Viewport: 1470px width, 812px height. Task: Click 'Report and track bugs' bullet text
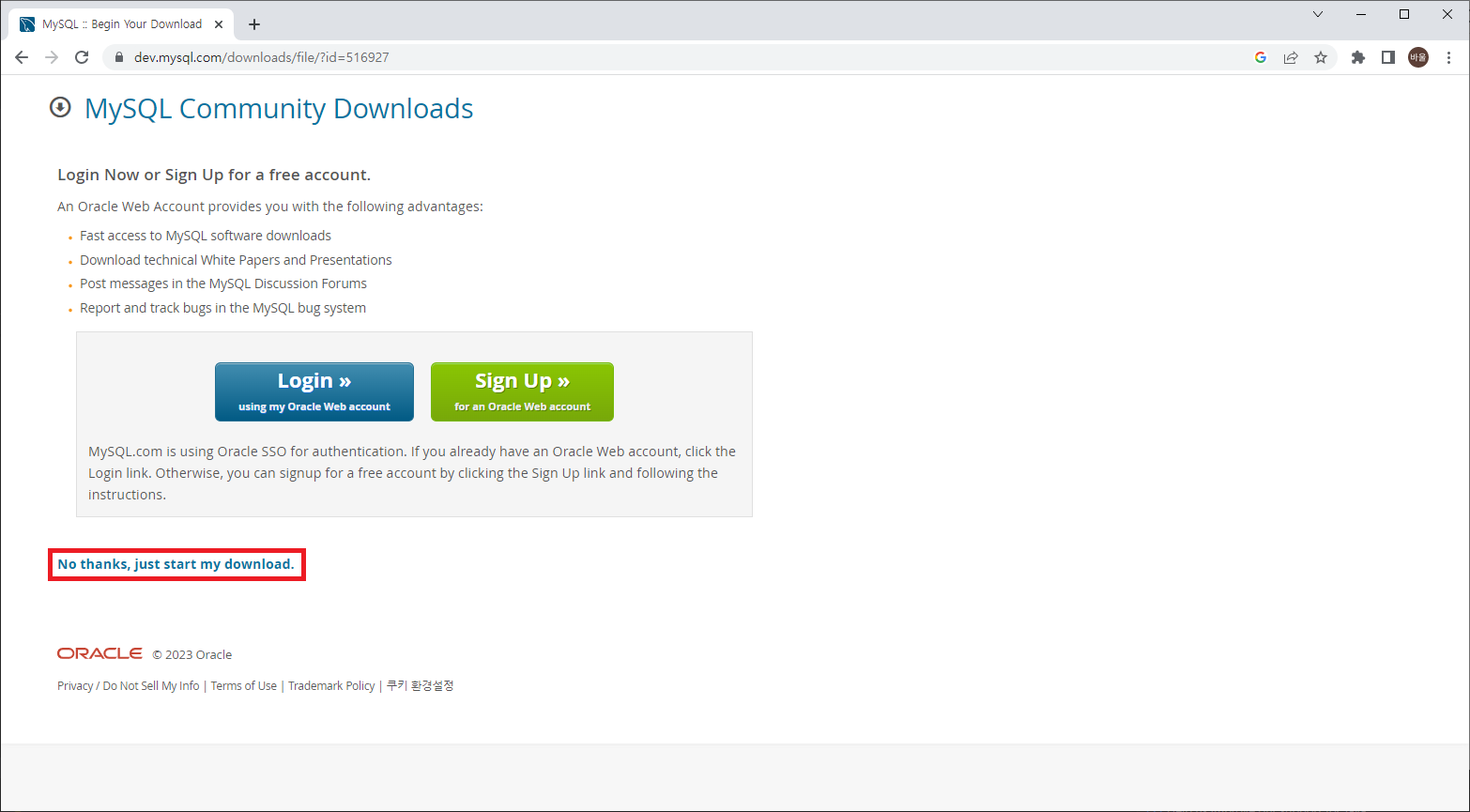222,308
